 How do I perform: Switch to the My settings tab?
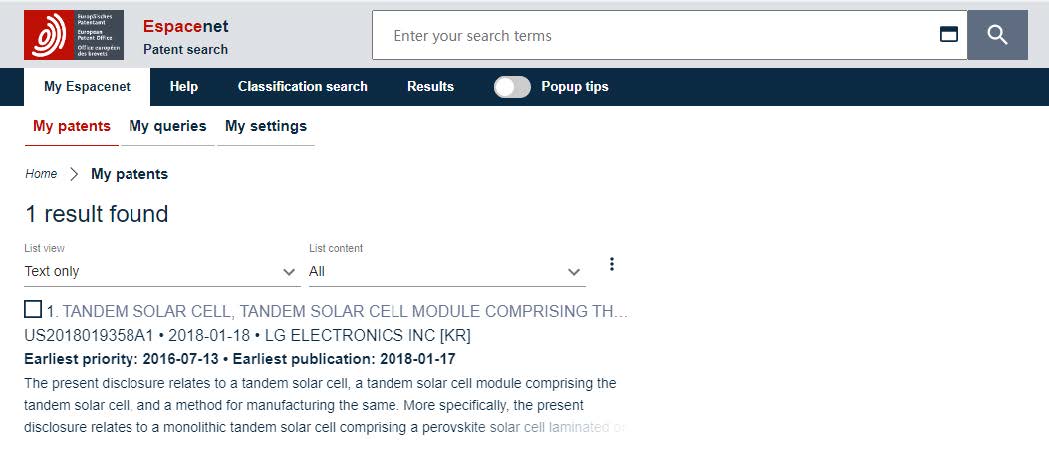tap(266, 126)
